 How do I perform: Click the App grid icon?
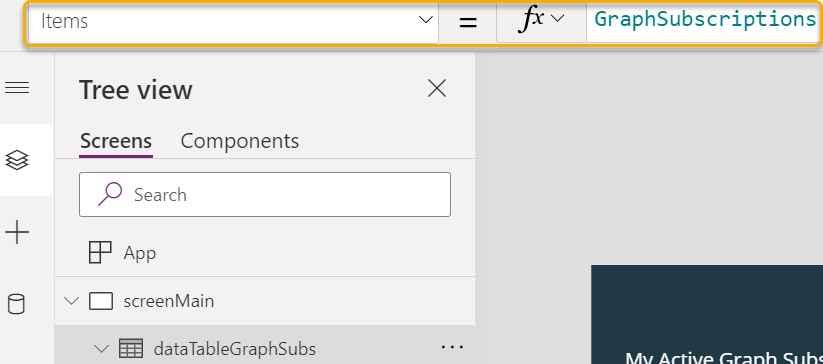click(100, 253)
